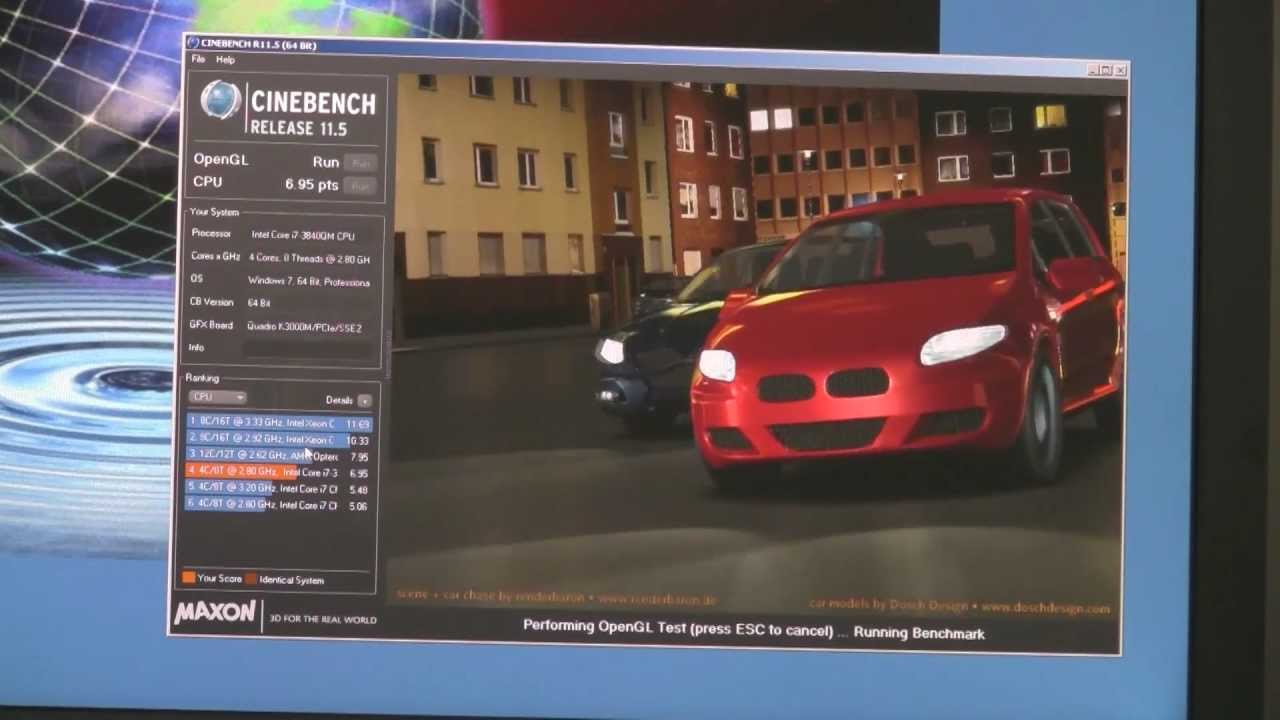Click the Cinebench title bar app icon
Viewport: 1280px width, 720px height.
tap(193, 42)
